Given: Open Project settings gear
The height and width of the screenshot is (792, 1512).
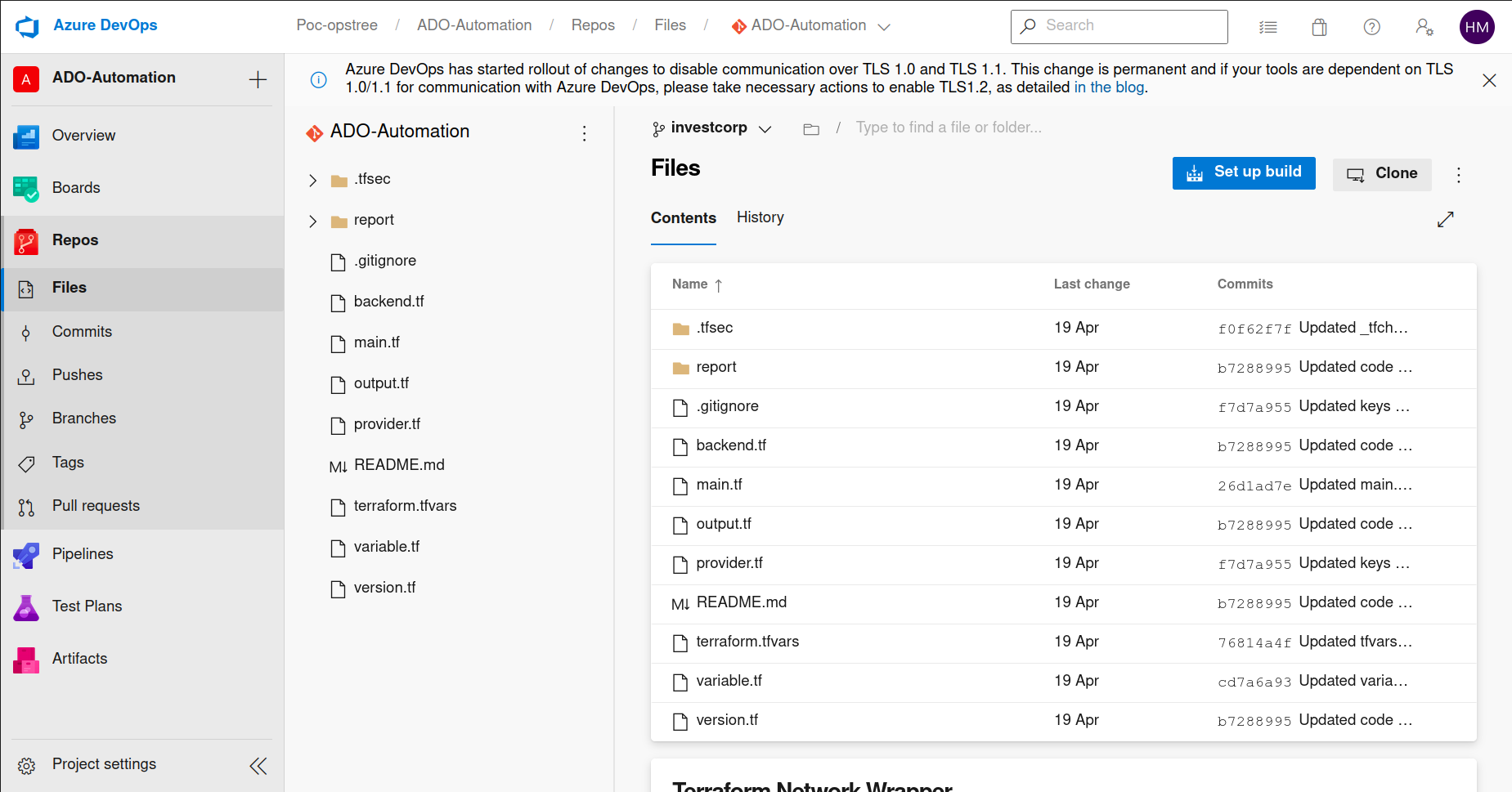Looking at the screenshot, I should [27, 766].
